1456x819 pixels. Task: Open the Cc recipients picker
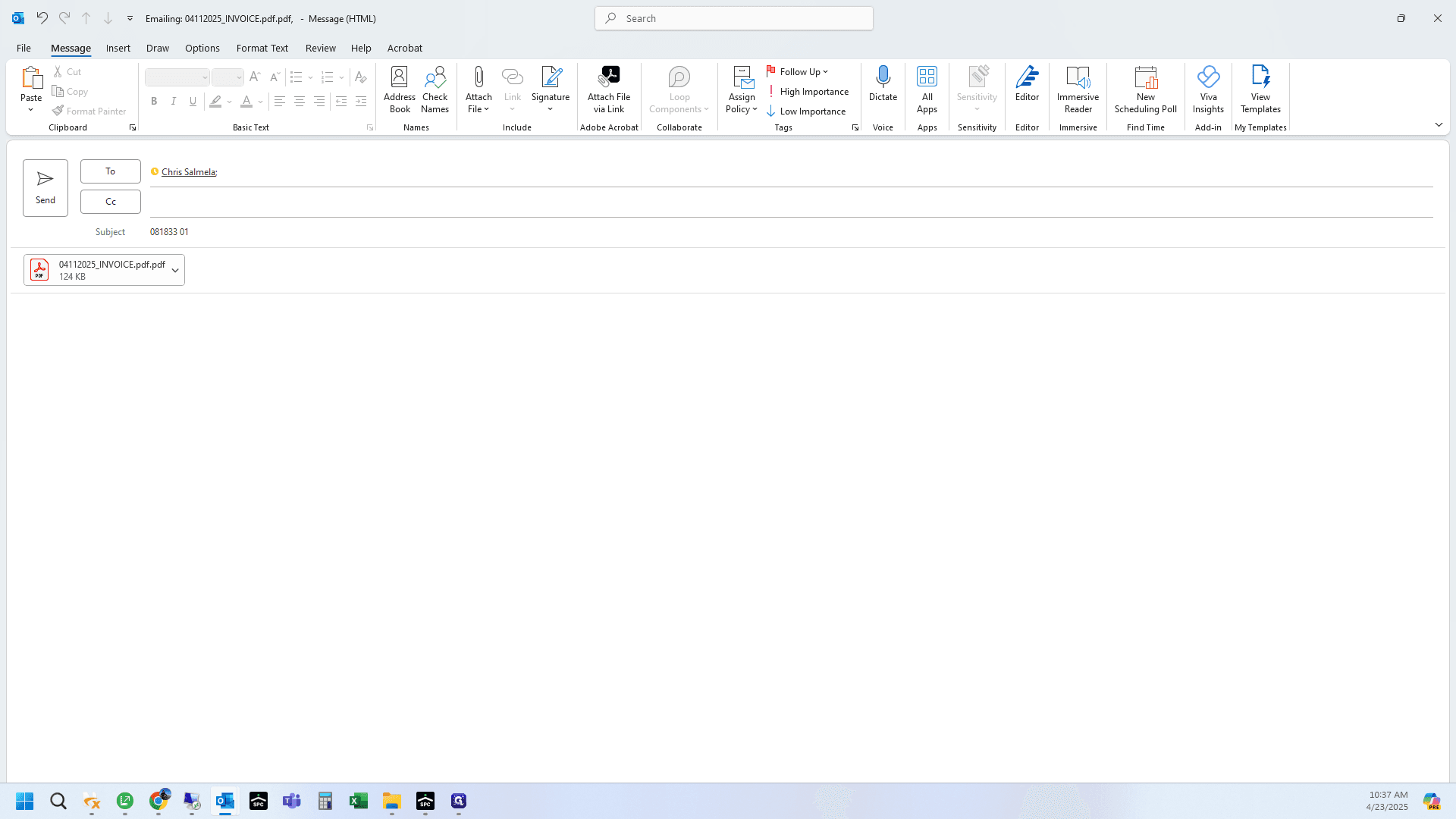tap(111, 202)
